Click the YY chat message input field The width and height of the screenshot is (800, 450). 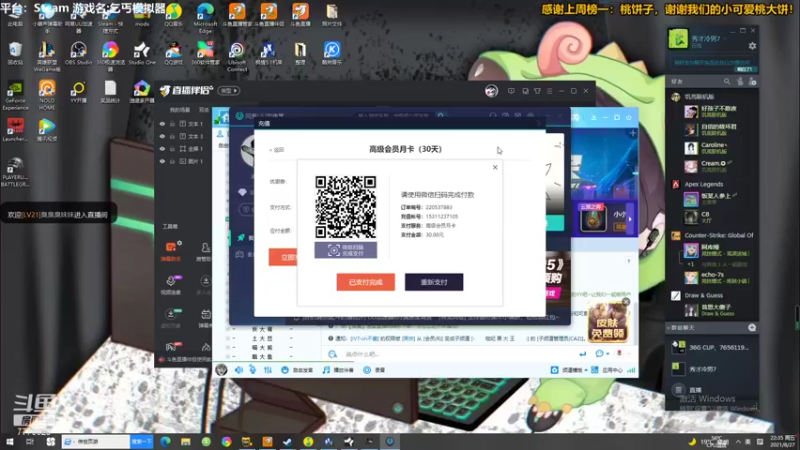[454, 354]
